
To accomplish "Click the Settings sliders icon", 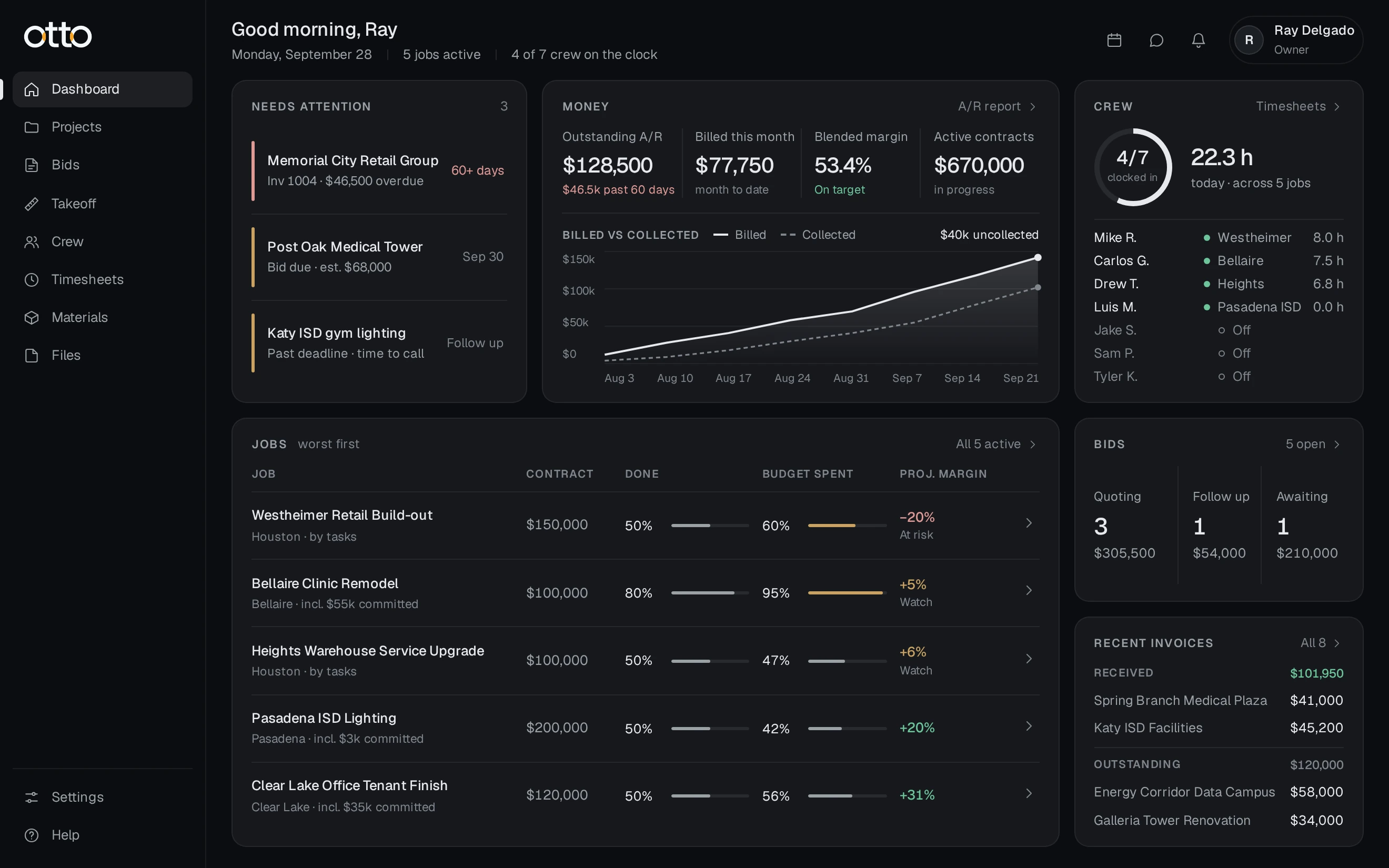I will [x=32, y=798].
